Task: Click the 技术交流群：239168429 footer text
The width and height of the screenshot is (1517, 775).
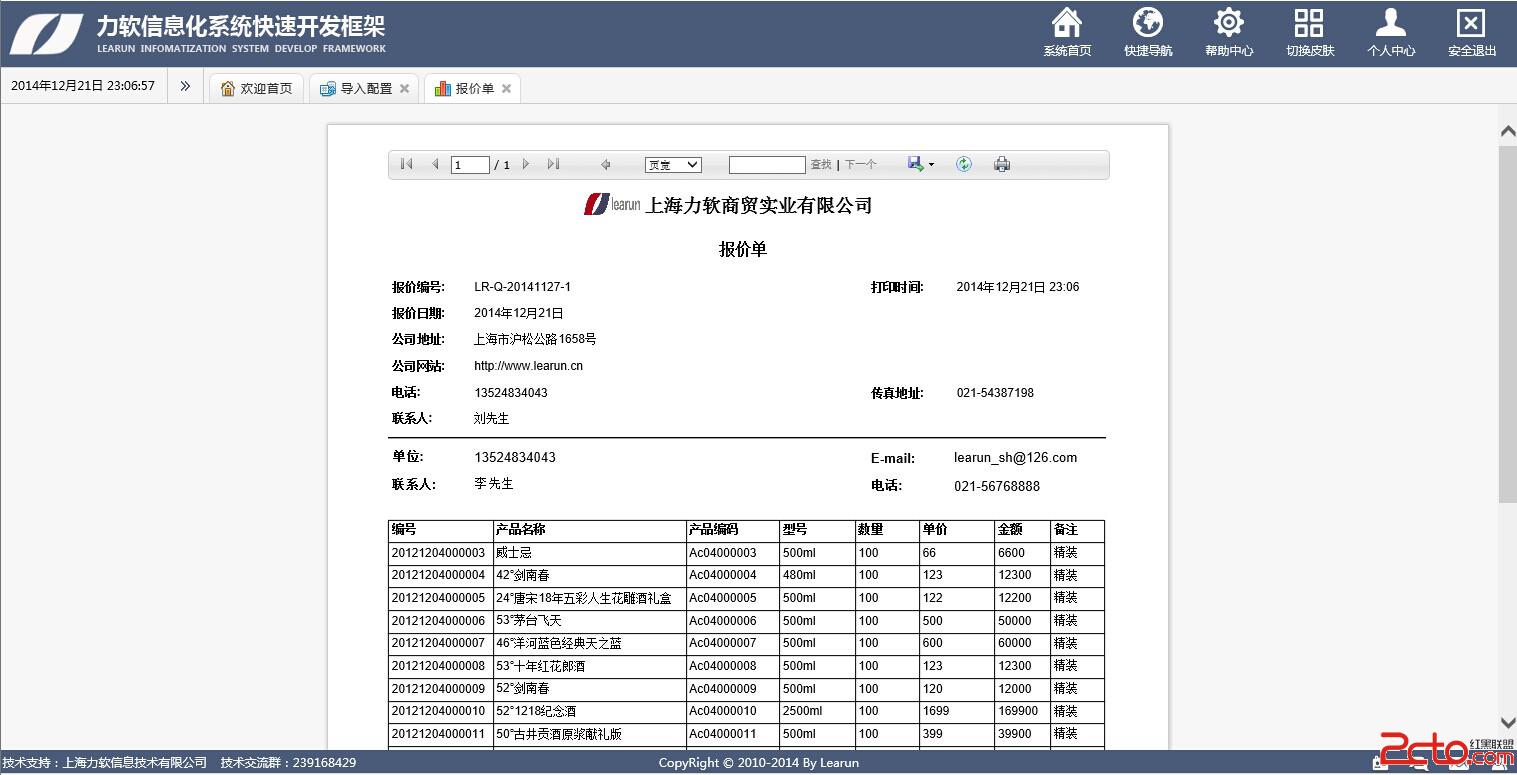Action: tap(288, 763)
